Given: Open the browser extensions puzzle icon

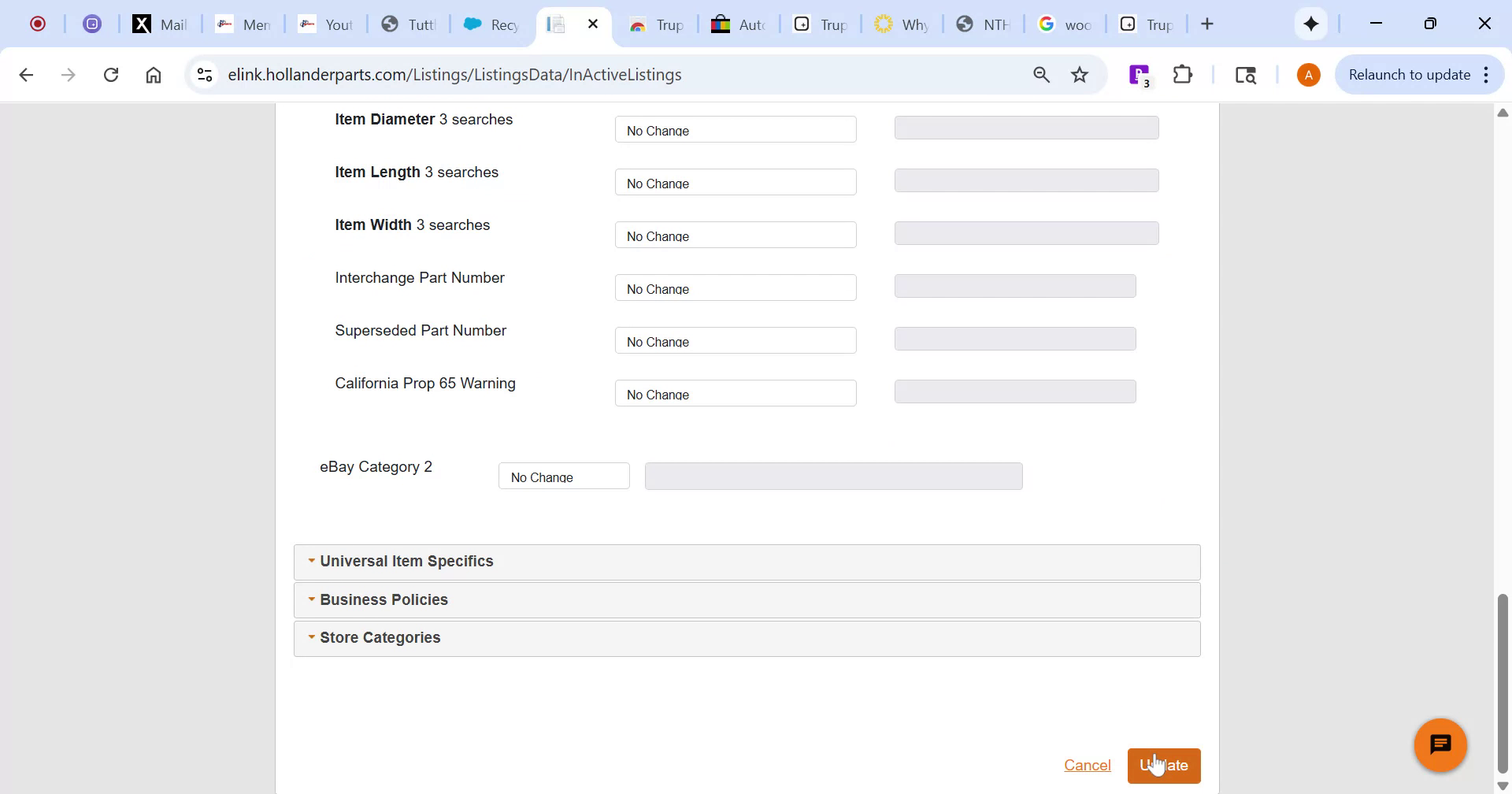Looking at the screenshot, I should tap(1183, 74).
